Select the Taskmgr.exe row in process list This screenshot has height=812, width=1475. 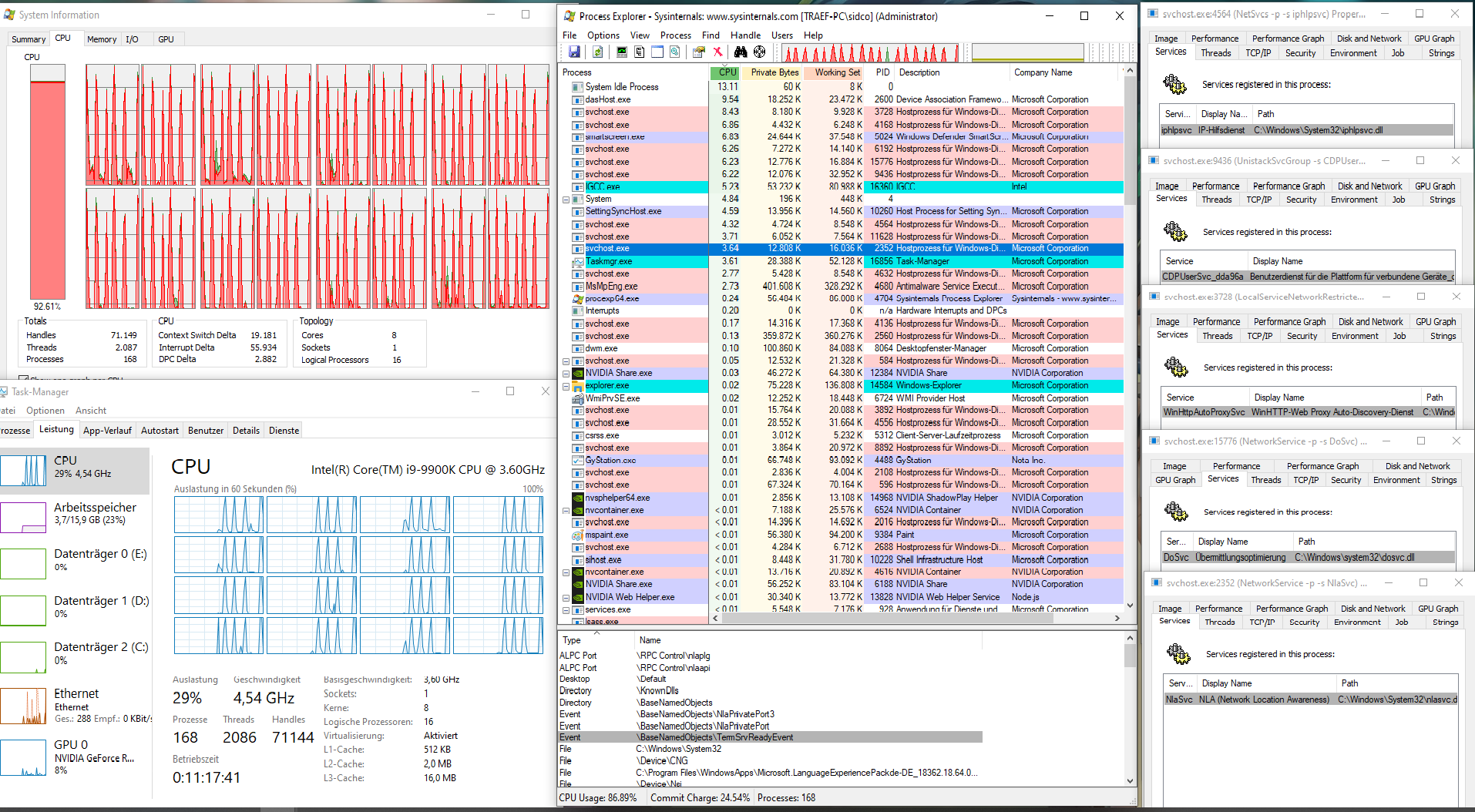pos(609,262)
